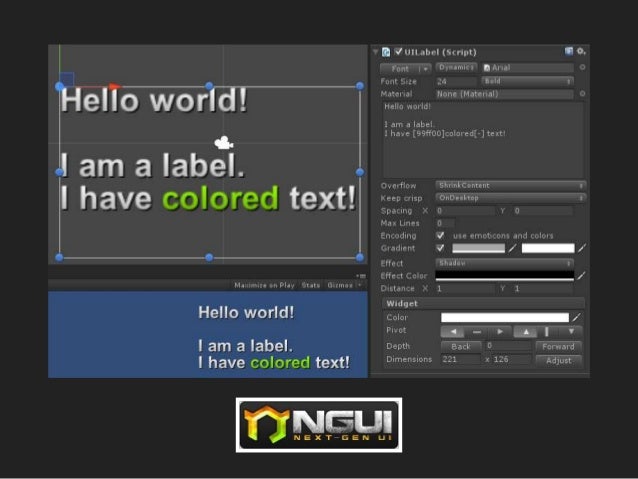The height and width of the screenshot is (479, 638).
Task: Open the Font type dropdown
Action: pos(405,69)
